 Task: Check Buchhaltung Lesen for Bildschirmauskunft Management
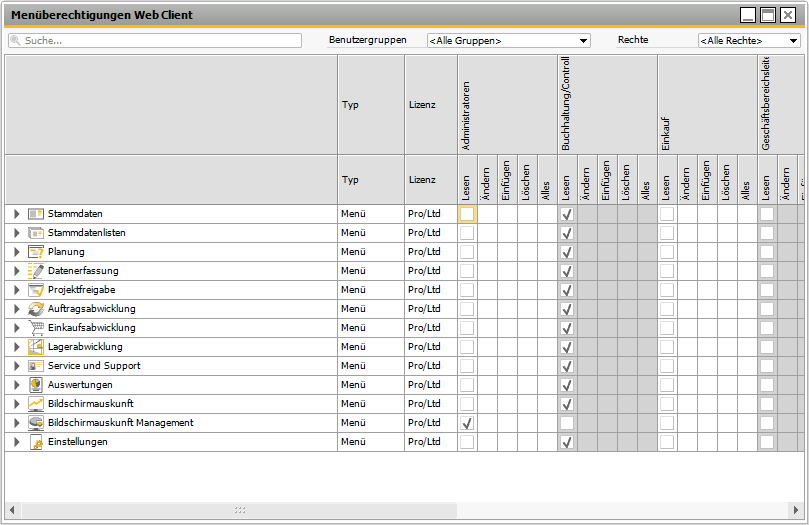coord(567,423)
